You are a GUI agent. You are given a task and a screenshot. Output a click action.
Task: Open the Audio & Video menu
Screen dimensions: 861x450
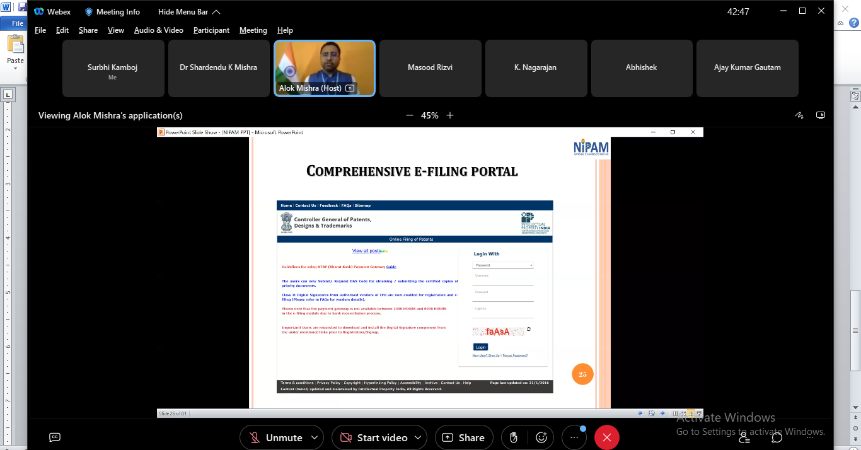pos(158,30)
